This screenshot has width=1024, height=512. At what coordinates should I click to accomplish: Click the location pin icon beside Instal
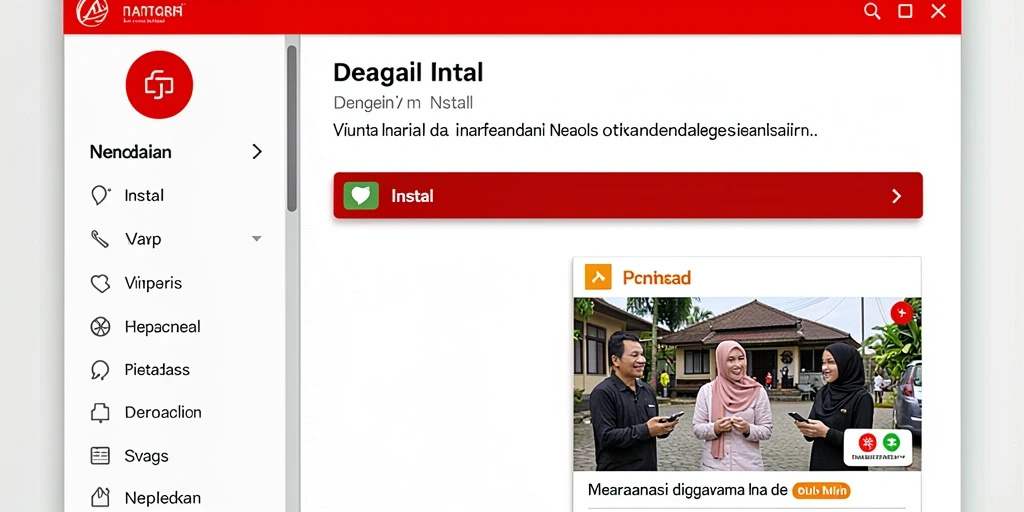coord(99,195)
